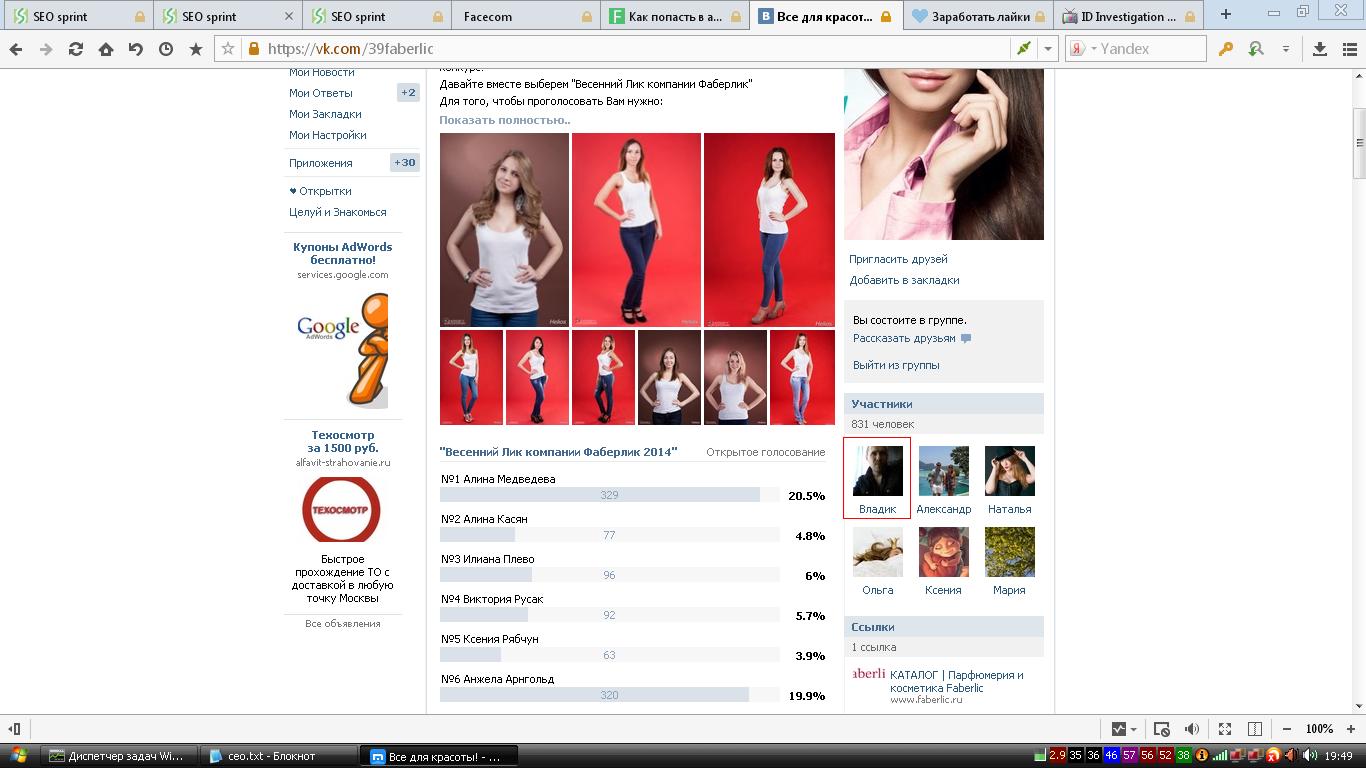Open the downloads arrow icon
Screen dimensions: 1366x768
[1319, 48]
